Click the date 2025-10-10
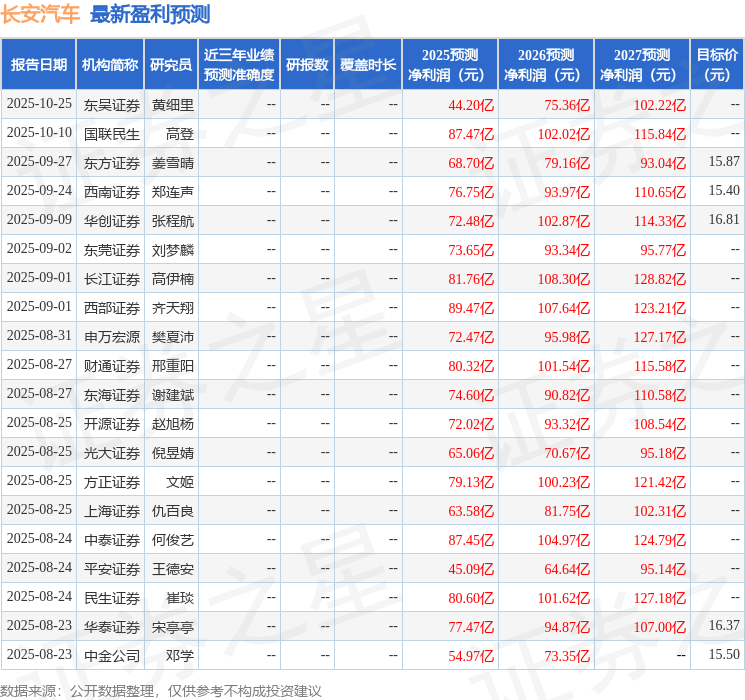Viewport: 745px width, 700px height. 39,133
